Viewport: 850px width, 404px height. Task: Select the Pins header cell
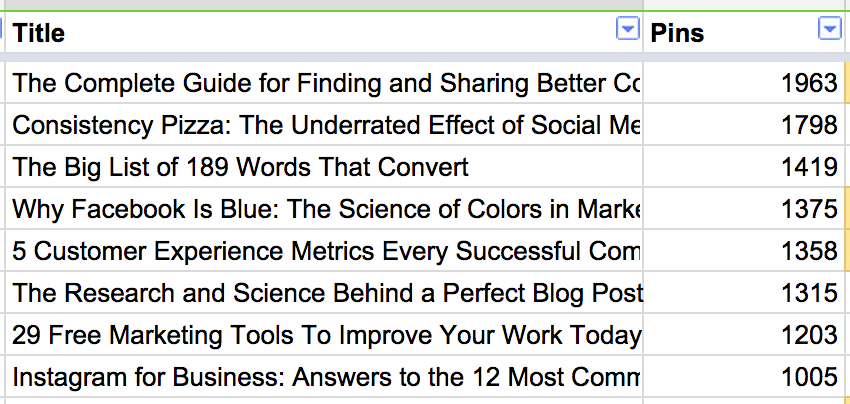(x=744, y=32)
